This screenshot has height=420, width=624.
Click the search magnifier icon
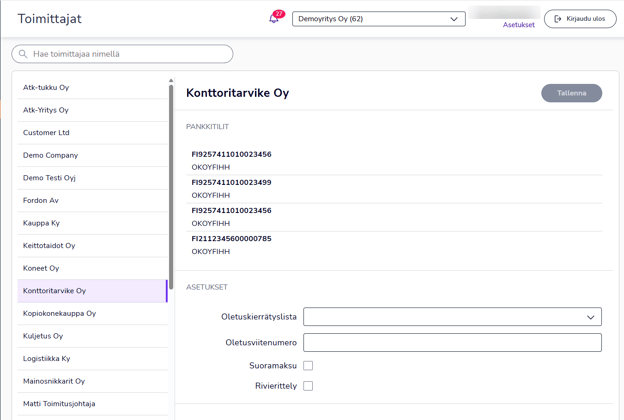(24, 54)
